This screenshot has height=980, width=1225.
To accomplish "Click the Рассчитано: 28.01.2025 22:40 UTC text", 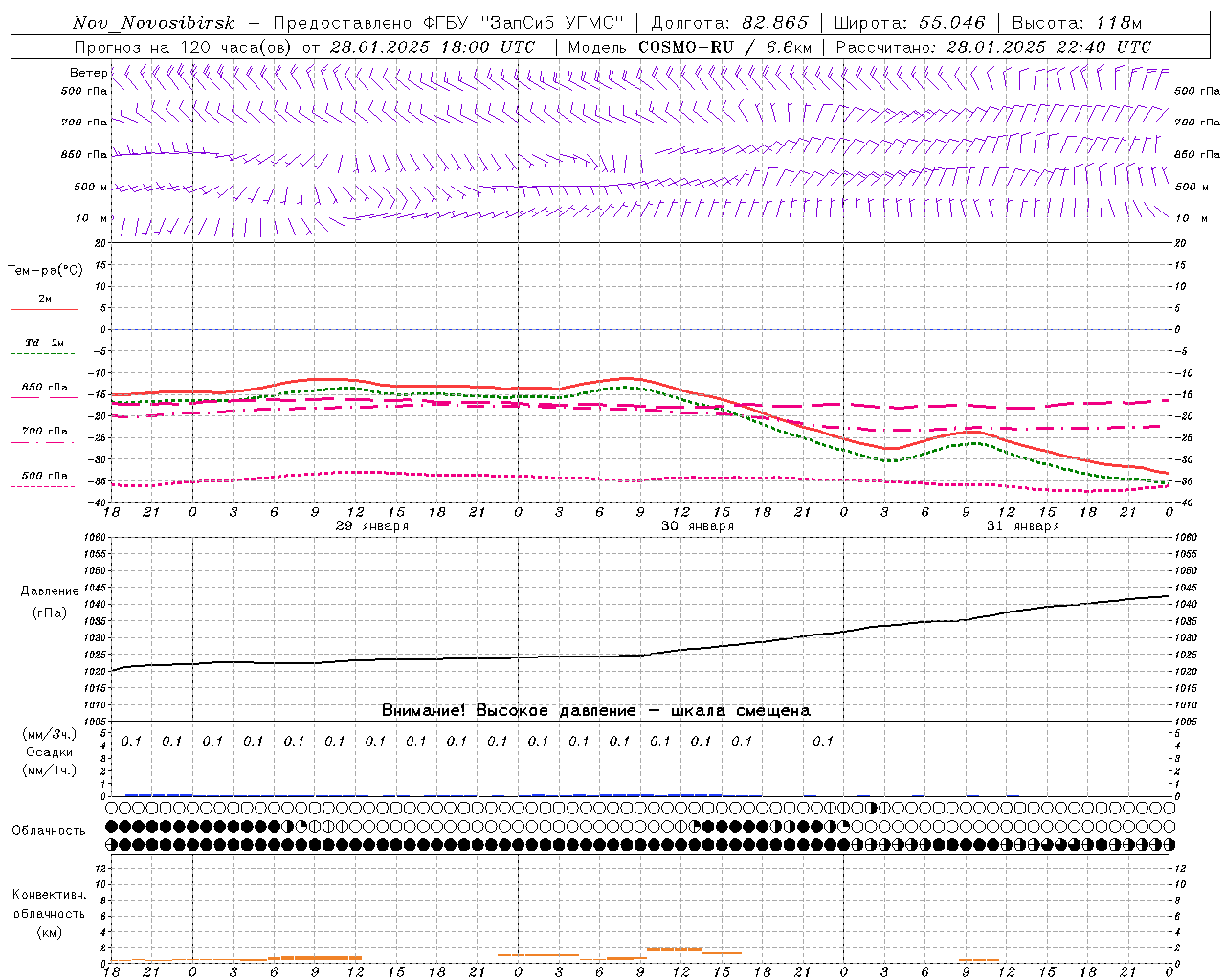I will [993, 47].
